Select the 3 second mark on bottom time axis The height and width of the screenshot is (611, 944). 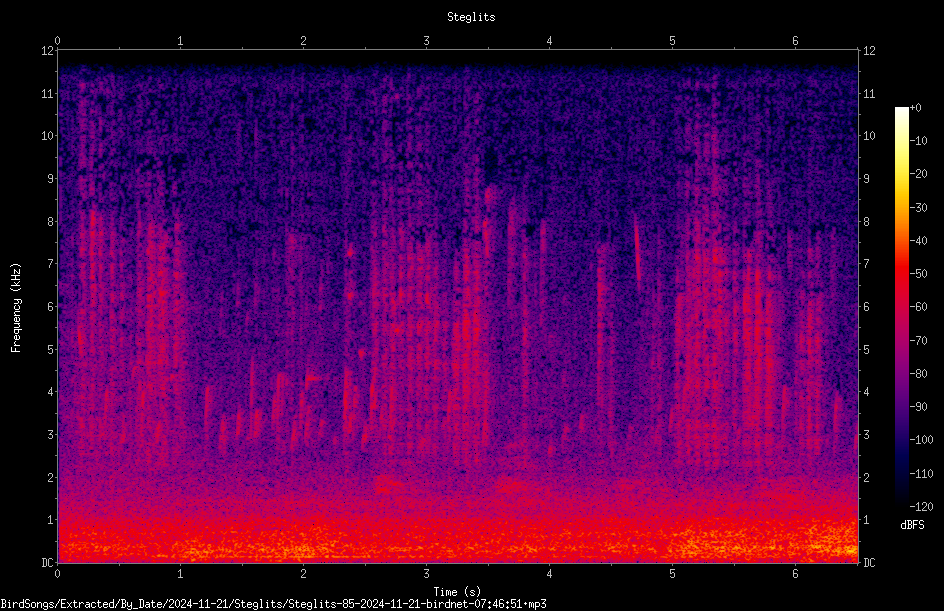426,574
